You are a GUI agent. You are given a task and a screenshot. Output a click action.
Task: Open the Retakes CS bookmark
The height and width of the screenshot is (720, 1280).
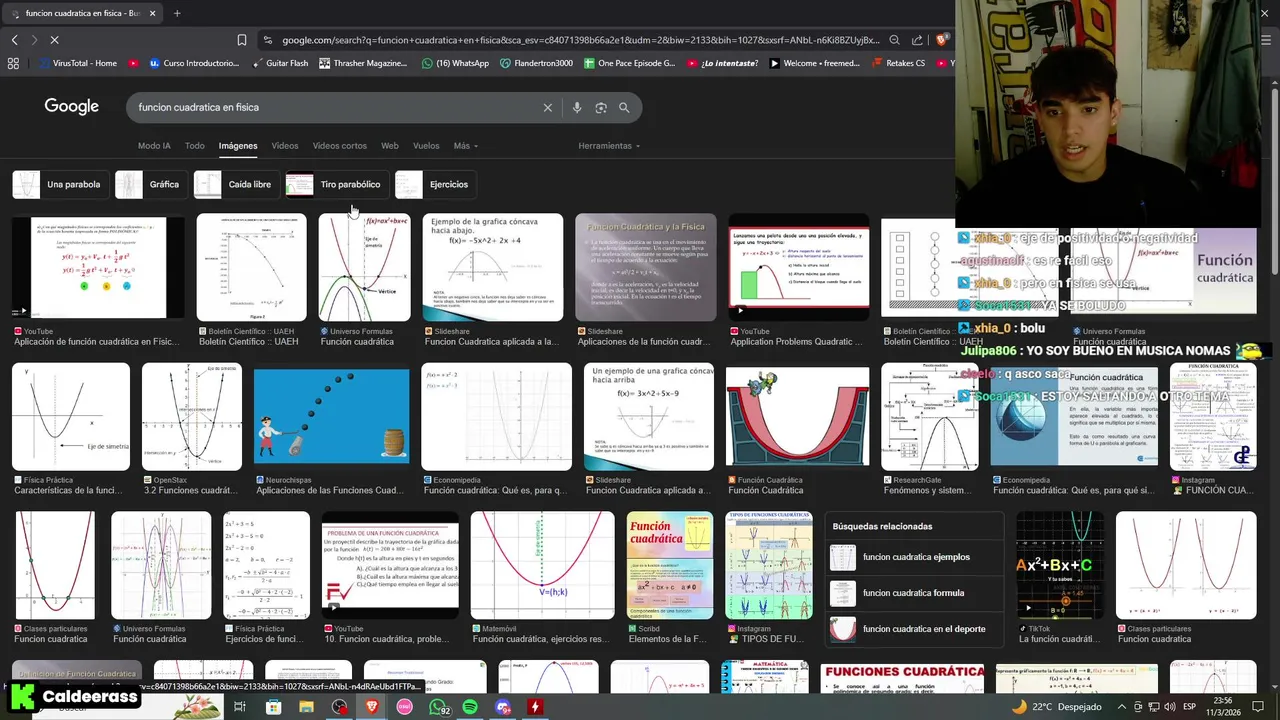click(898, 63)
